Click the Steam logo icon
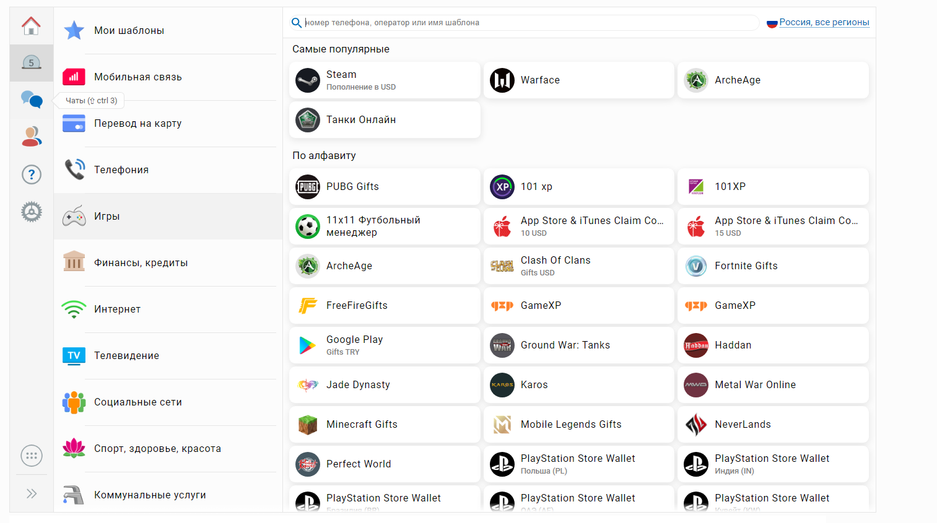This screenshot has width=937, height=523. 308,80
